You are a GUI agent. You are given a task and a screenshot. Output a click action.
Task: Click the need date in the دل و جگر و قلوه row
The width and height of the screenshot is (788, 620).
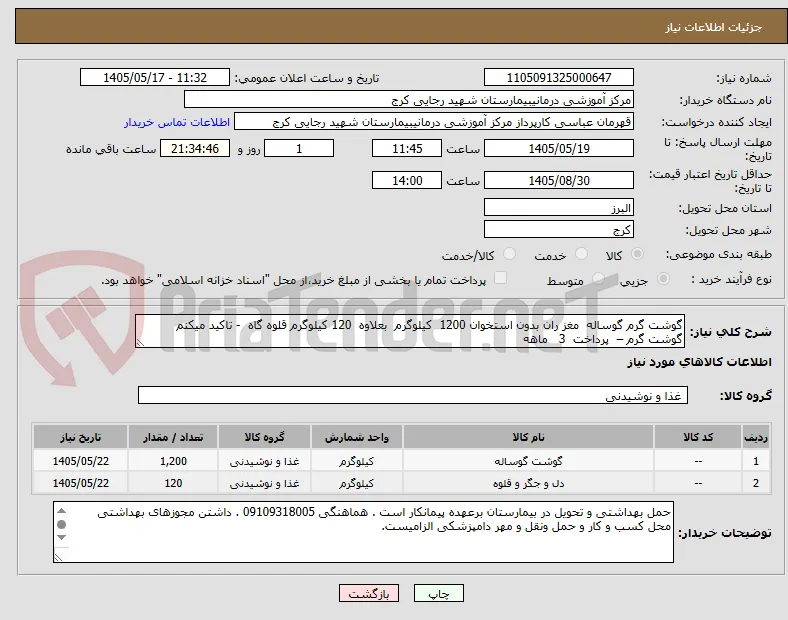pos(80,483)
